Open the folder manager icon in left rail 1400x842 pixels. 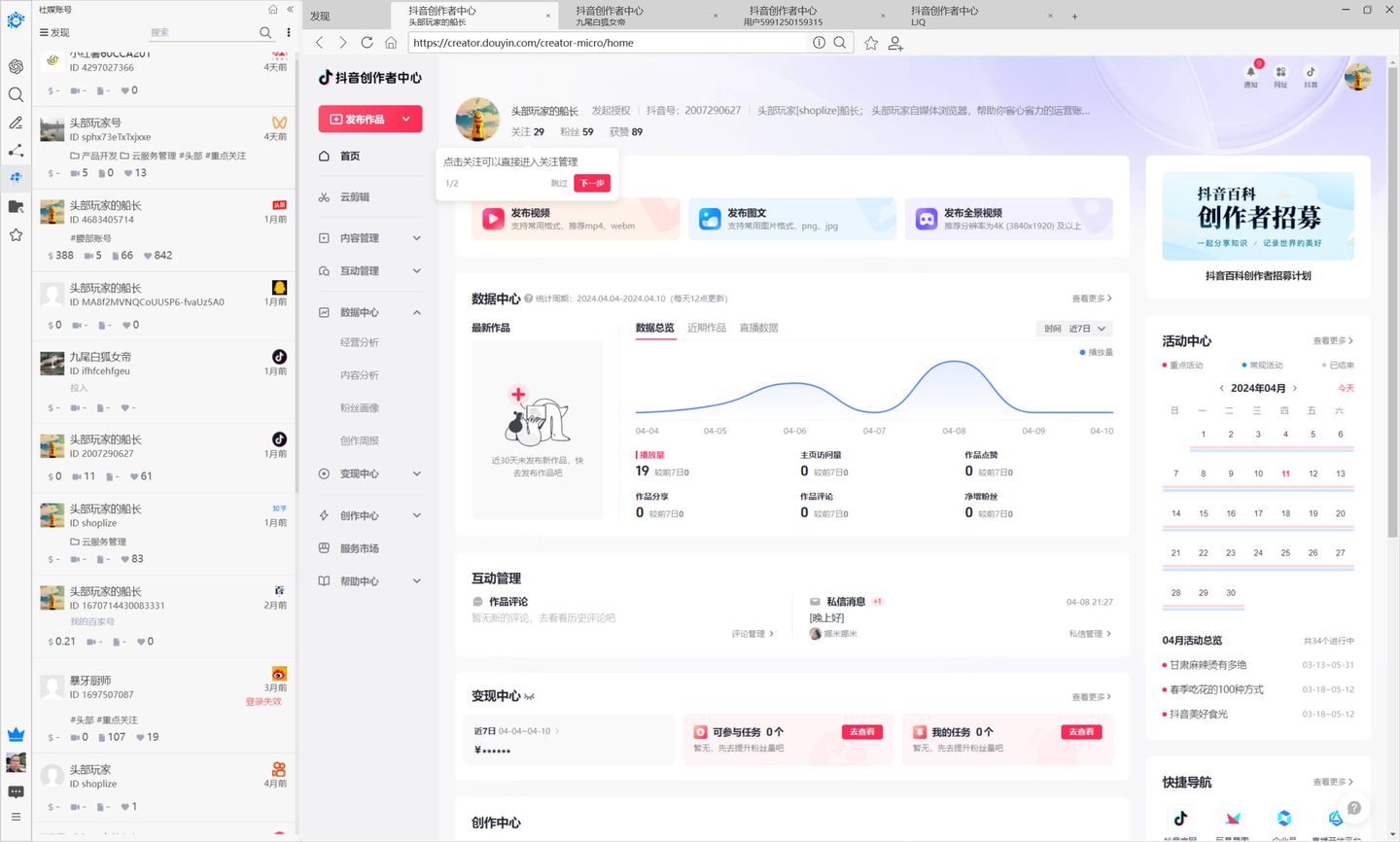[16, 206]
